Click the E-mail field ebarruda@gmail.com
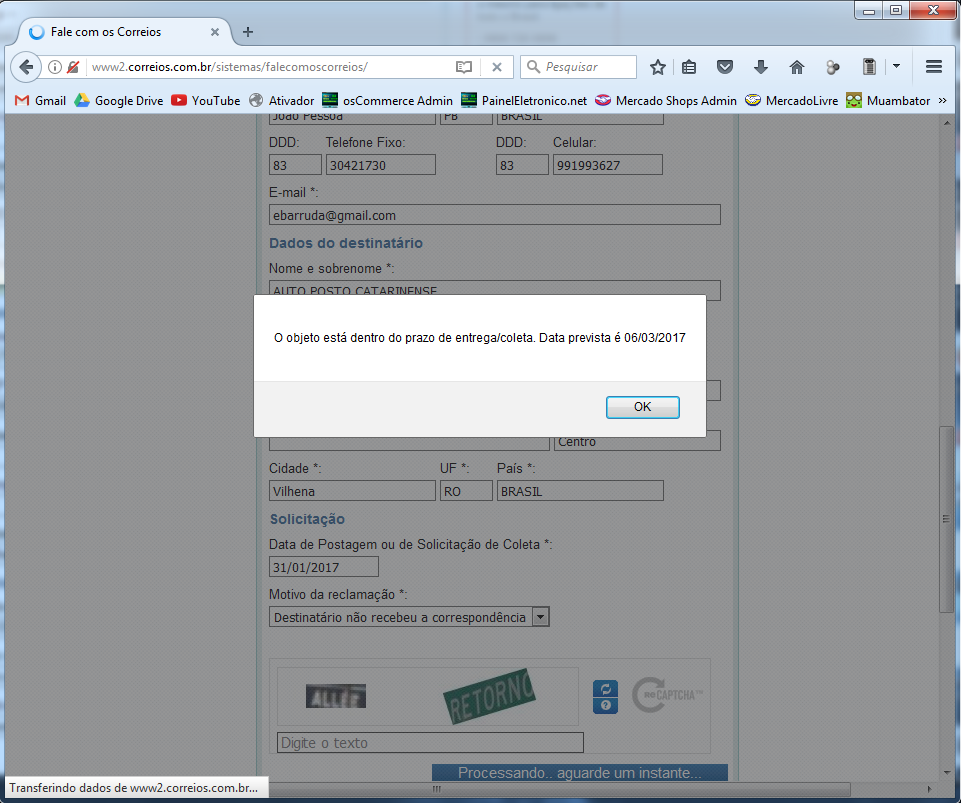961x803 pixels. (x=495, y=215)
